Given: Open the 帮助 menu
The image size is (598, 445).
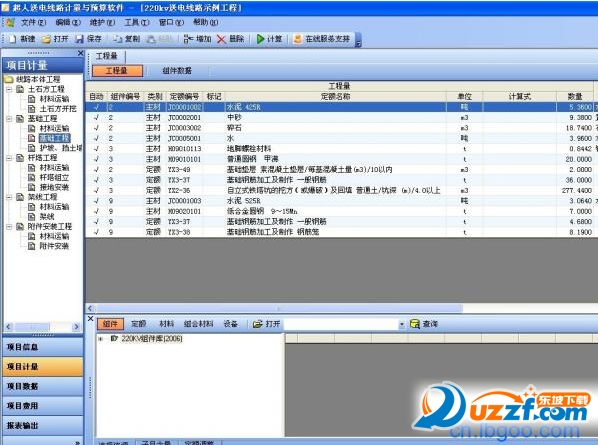Looking at the screenshot, I should [206, 22].
